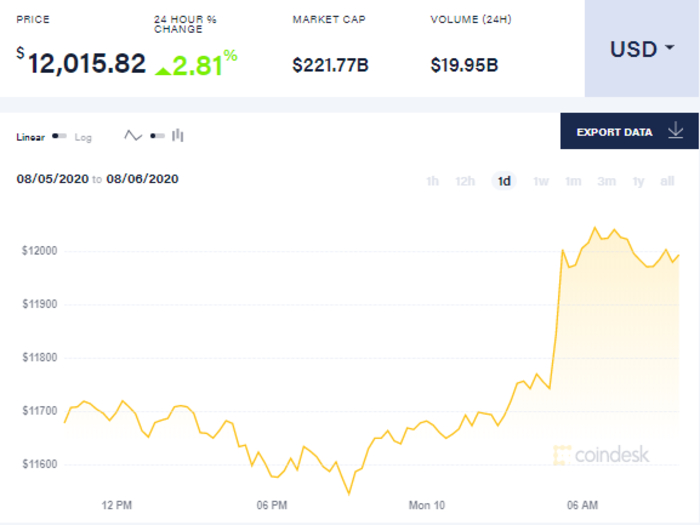This screenshot has height=525, width=700.
Task: Open the USD currency dropdown
Action: [641, 49]
